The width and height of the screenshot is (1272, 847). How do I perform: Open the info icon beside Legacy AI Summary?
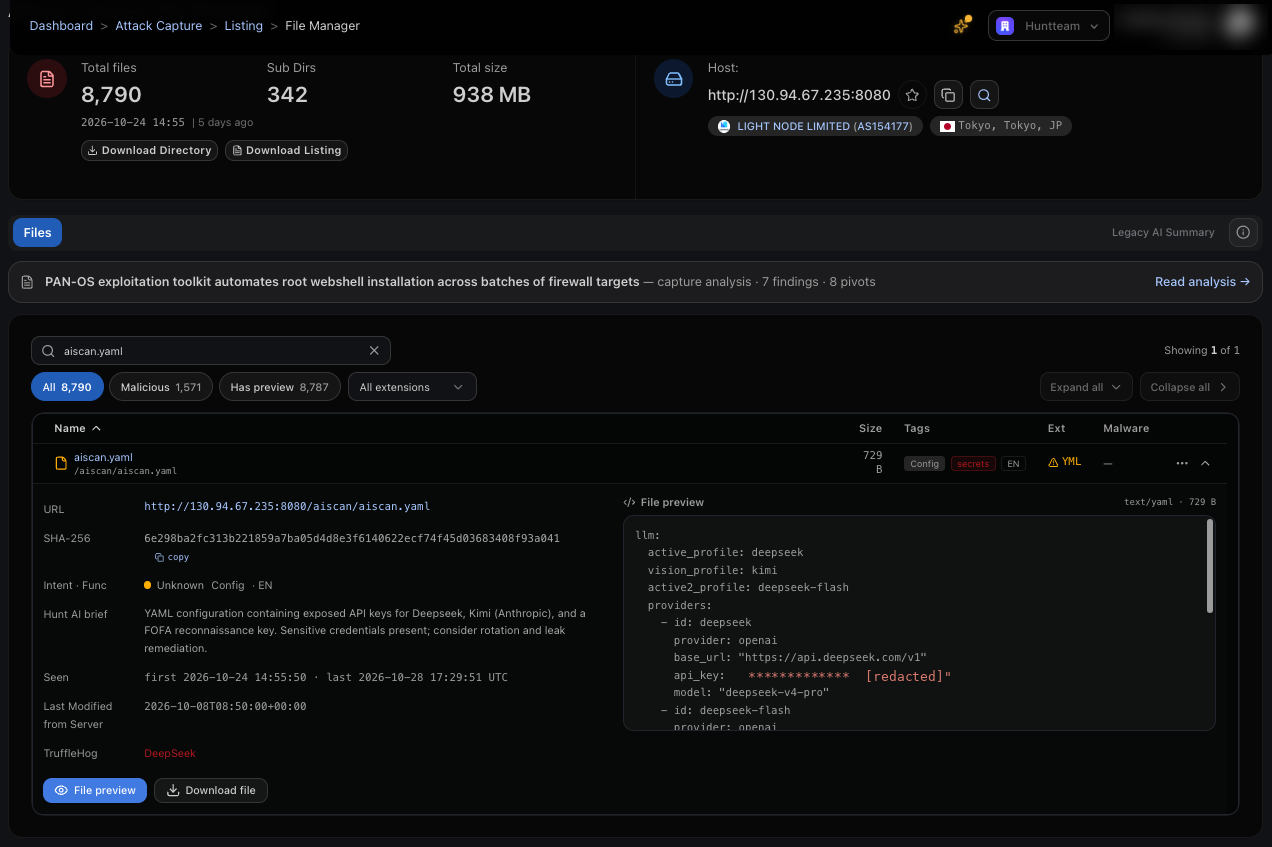(1243, 232)
